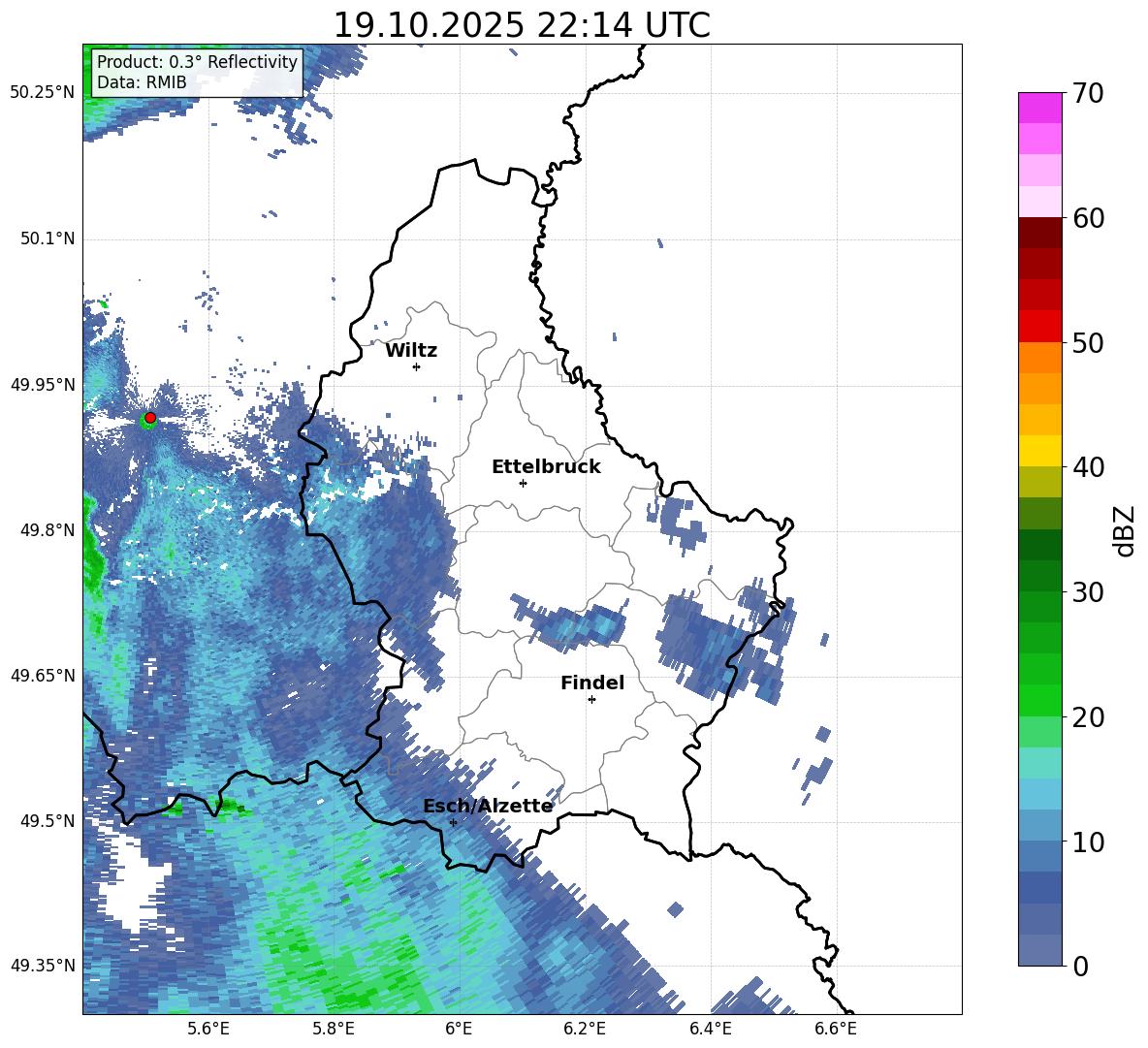
Task: Click the 6.2°E longitude label
Action: point(585,1029)
